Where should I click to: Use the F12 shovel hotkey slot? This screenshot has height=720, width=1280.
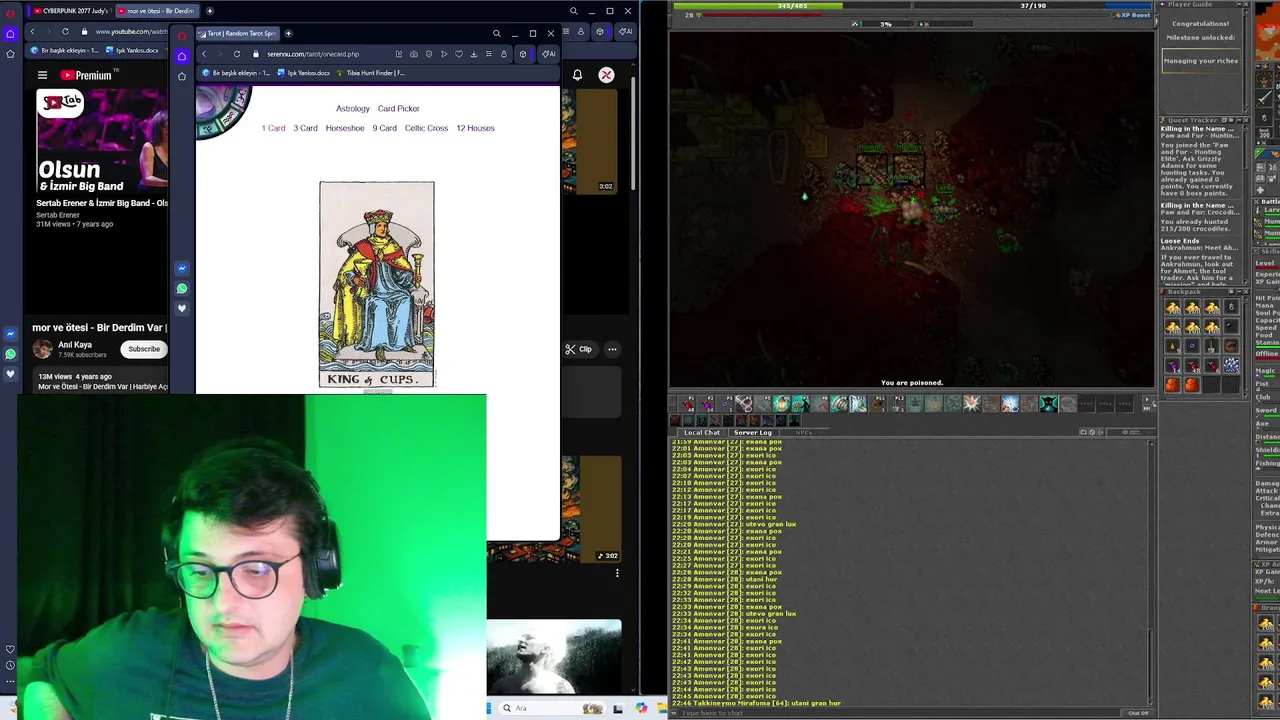[897, 404]
